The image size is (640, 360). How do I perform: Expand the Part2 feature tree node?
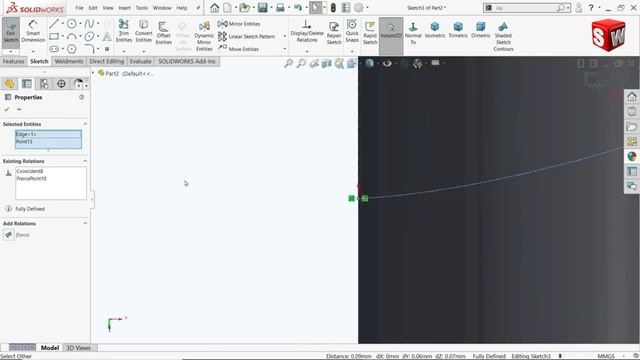coord(93,73)
